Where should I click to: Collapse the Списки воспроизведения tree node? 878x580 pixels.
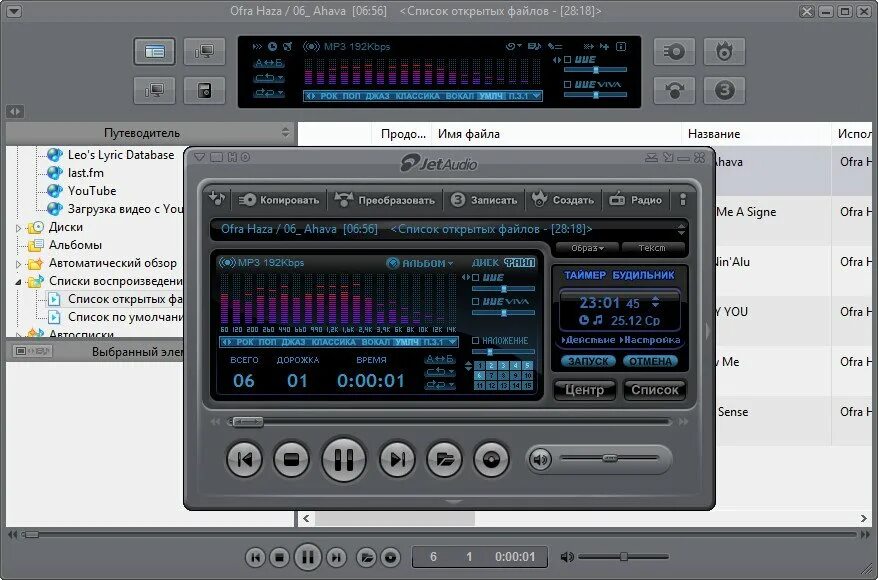coord(18,282)
